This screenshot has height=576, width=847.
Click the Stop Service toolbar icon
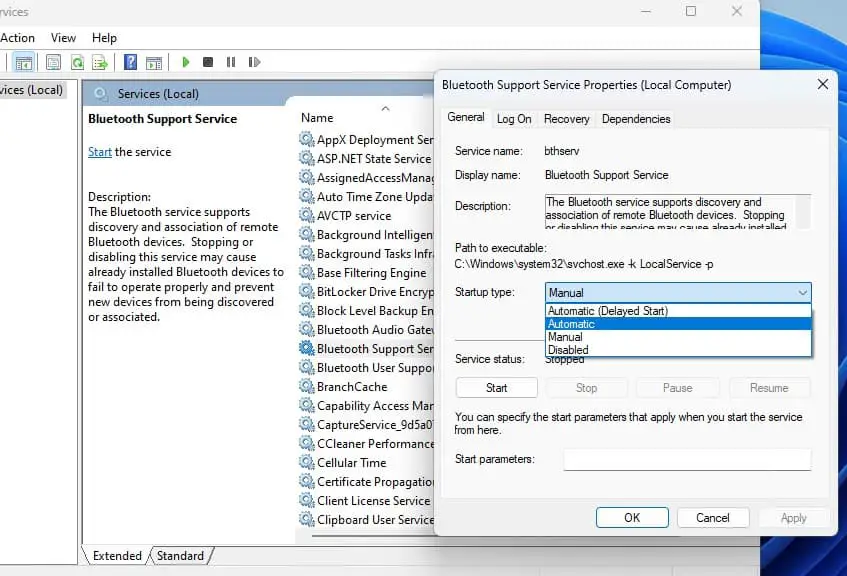click(x=208, y=62)
